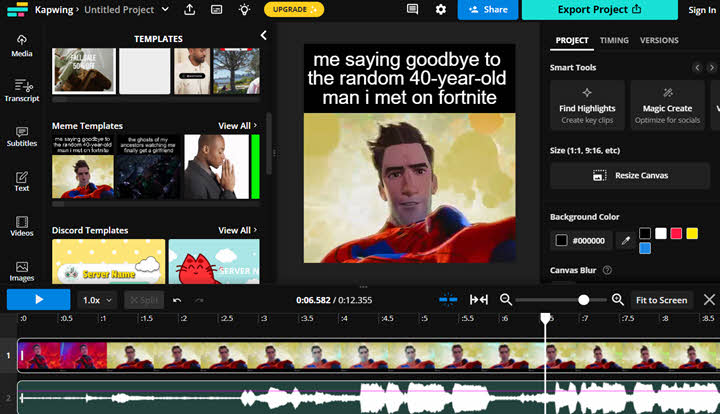Click the undo arrow in timeline toolbar
Screen dimensions: 720x414
click(x=177, y=299)
